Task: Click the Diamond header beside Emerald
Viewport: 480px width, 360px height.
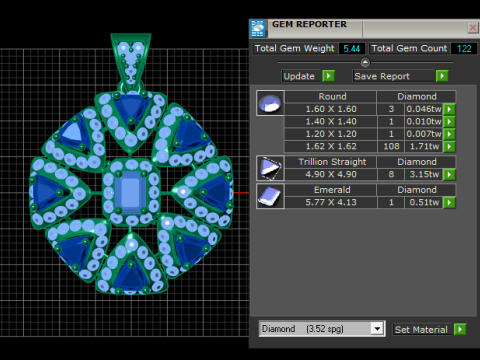Action: [x=416, y=190]
